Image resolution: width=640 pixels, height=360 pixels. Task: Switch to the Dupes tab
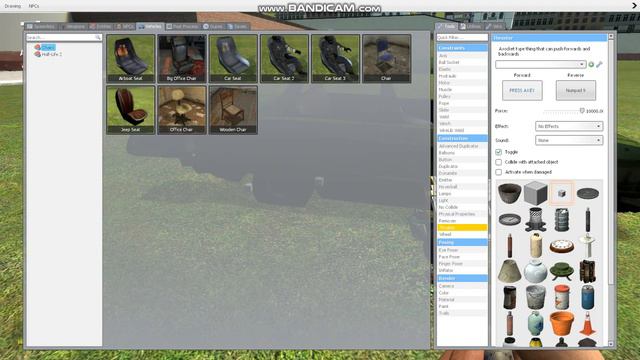tap(213, 27)
